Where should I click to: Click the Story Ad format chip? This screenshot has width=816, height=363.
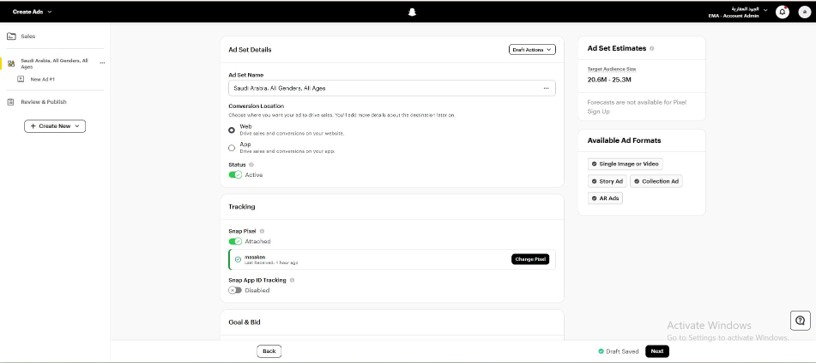coord(607,181)
